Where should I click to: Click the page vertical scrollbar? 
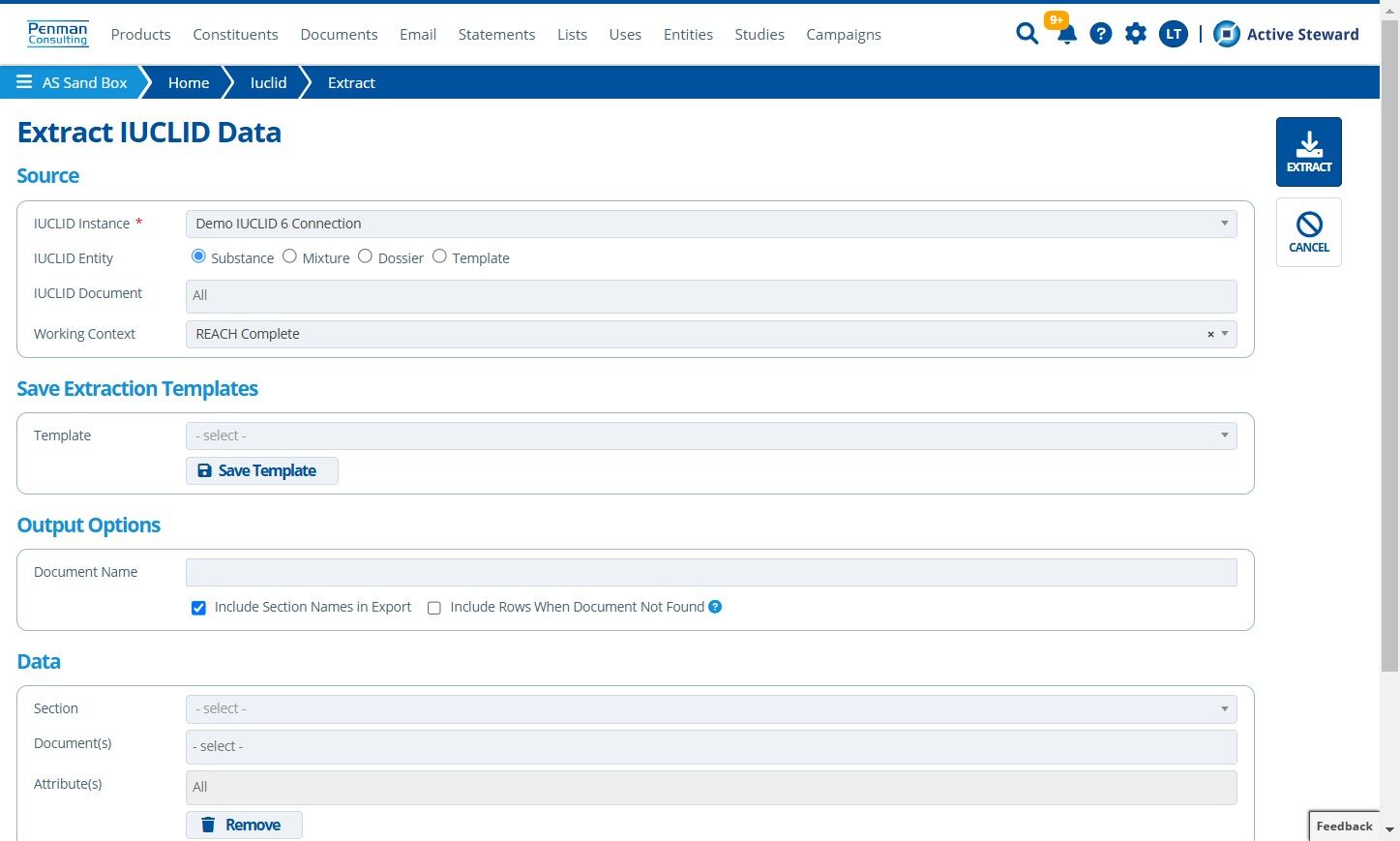tap(1389, 344)
